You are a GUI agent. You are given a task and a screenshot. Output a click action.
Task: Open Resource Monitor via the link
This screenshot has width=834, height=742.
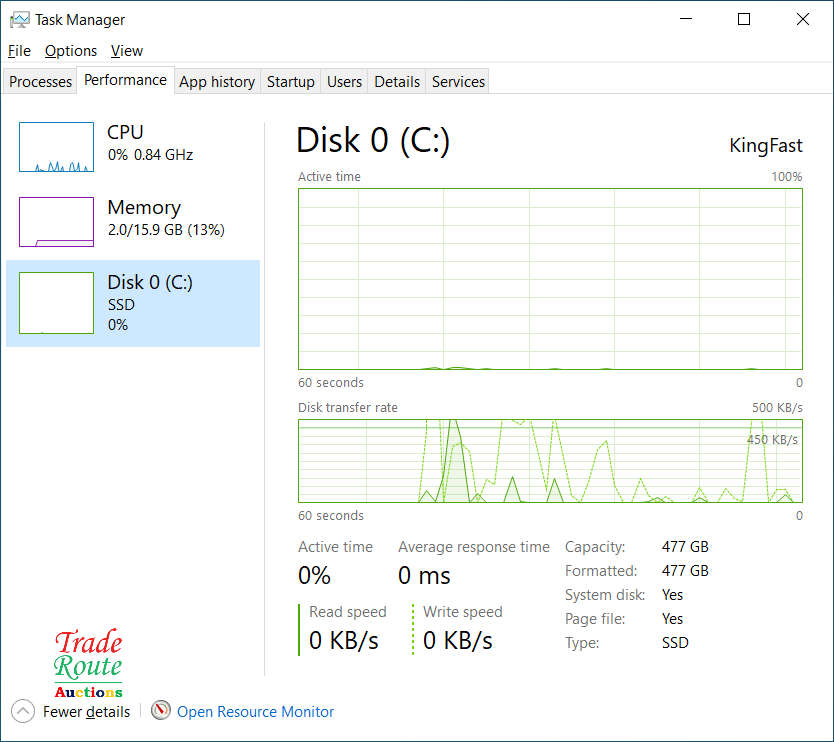255,711
